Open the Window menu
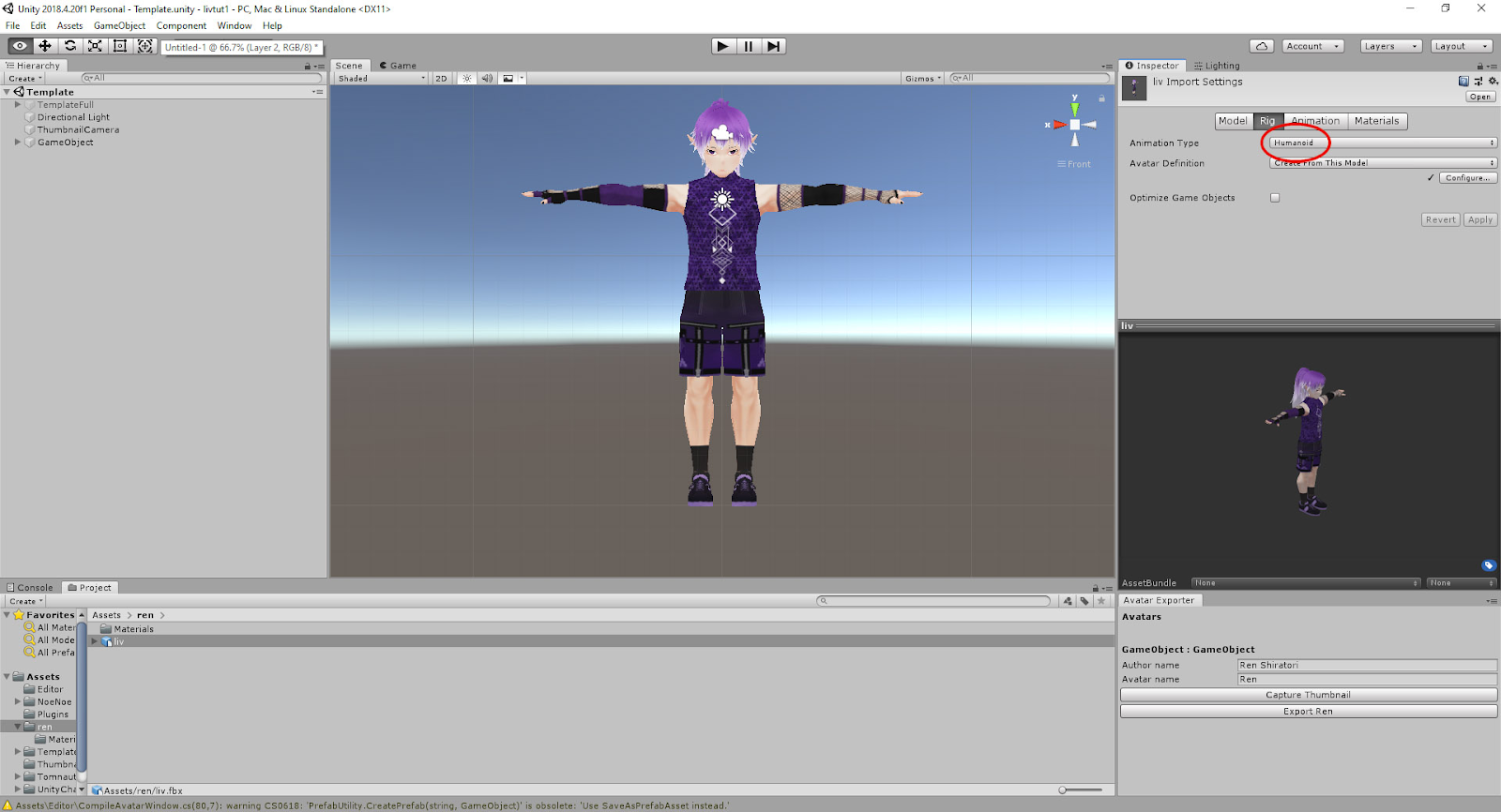This screenshot has height=812, width=1501. point(235,25)
